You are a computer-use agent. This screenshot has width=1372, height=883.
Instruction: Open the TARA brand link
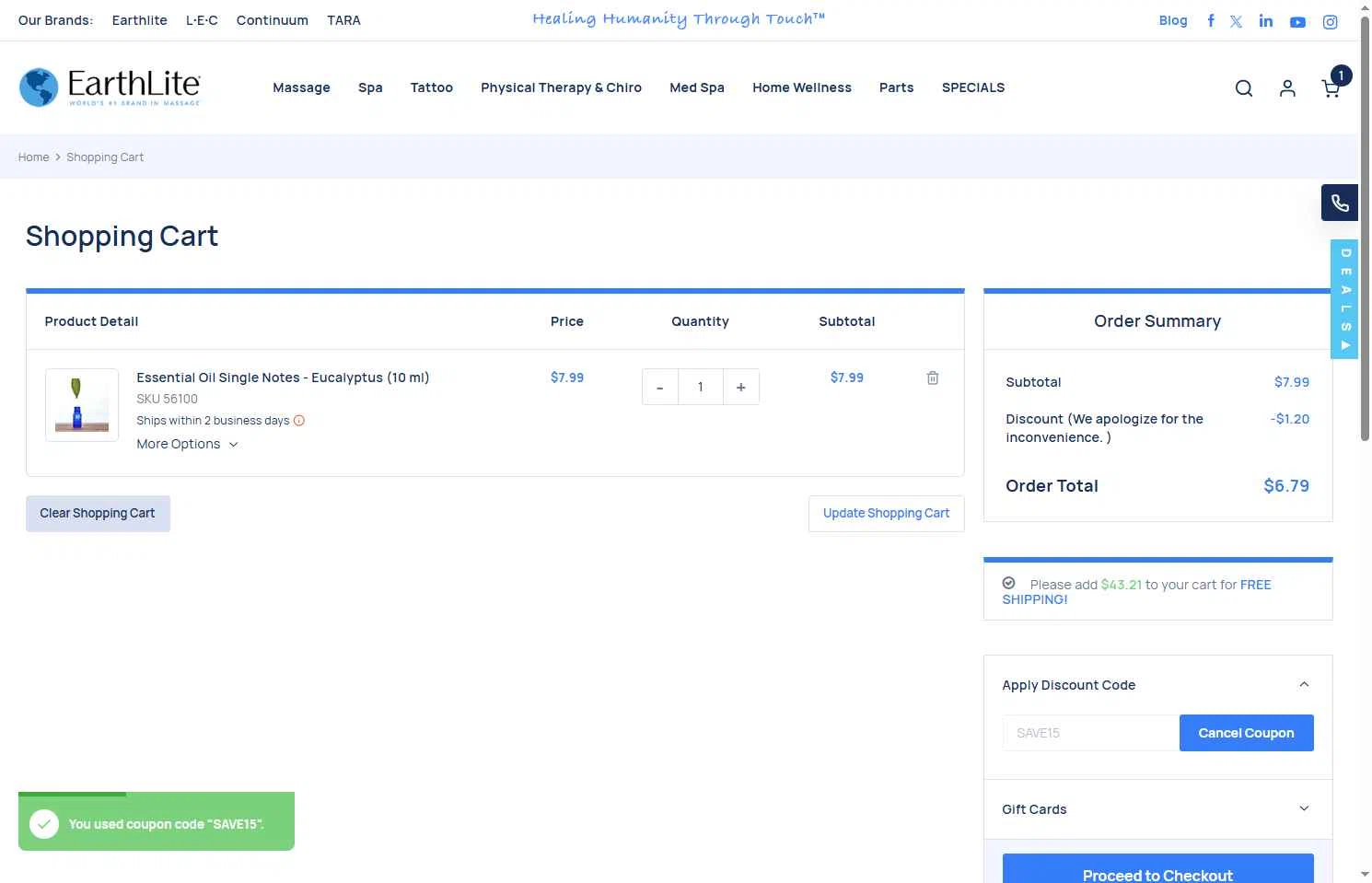(344, 20)
